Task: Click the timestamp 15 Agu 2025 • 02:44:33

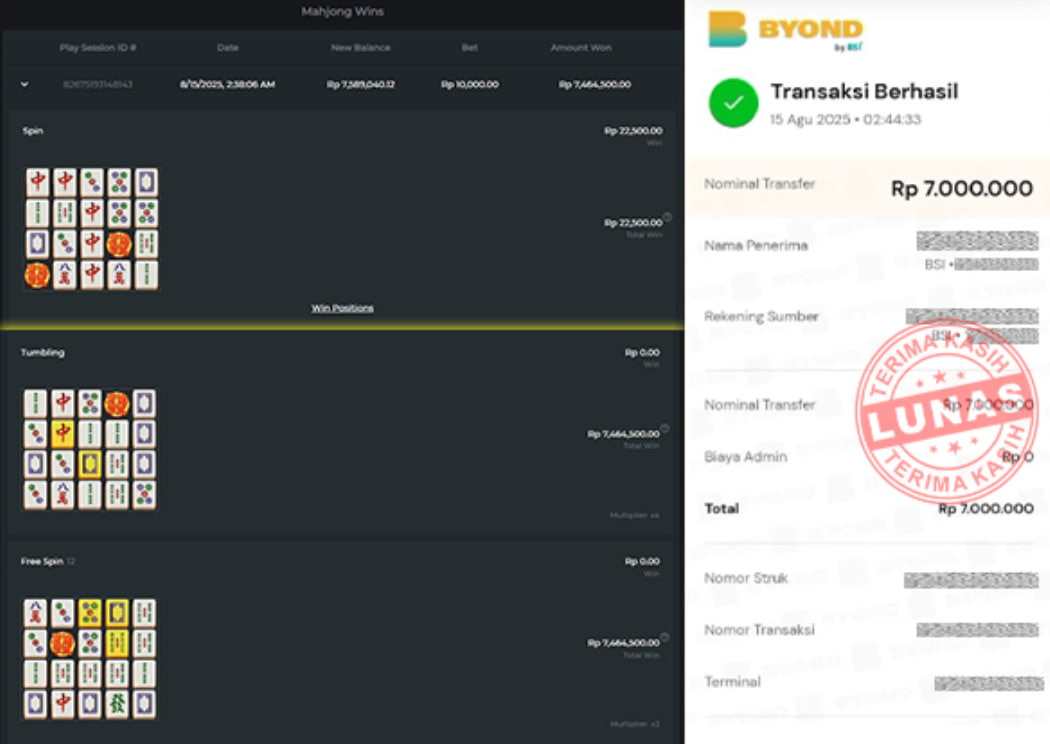Action: 846,119
